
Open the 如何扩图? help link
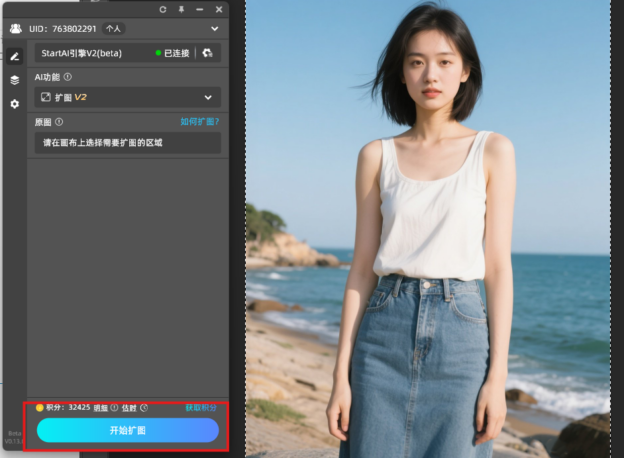coord(199,122)
